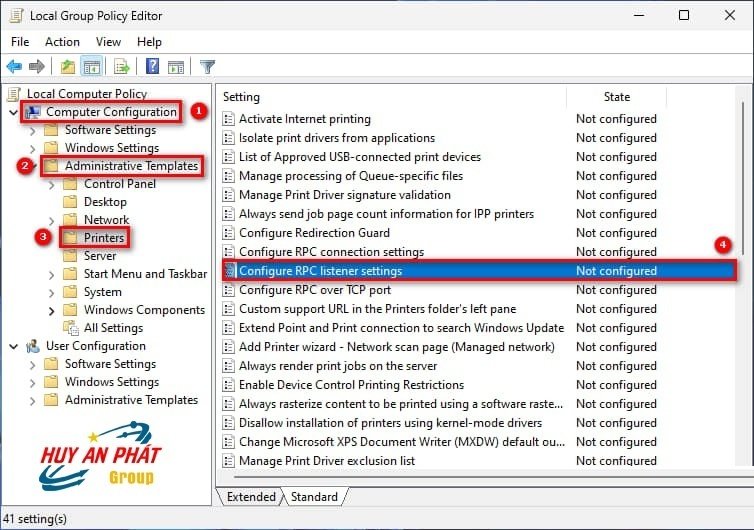This screenshot has height=530, width=754.
Task: Open the Help toolbar question-mark icon
Action: [x=152, y=66]
